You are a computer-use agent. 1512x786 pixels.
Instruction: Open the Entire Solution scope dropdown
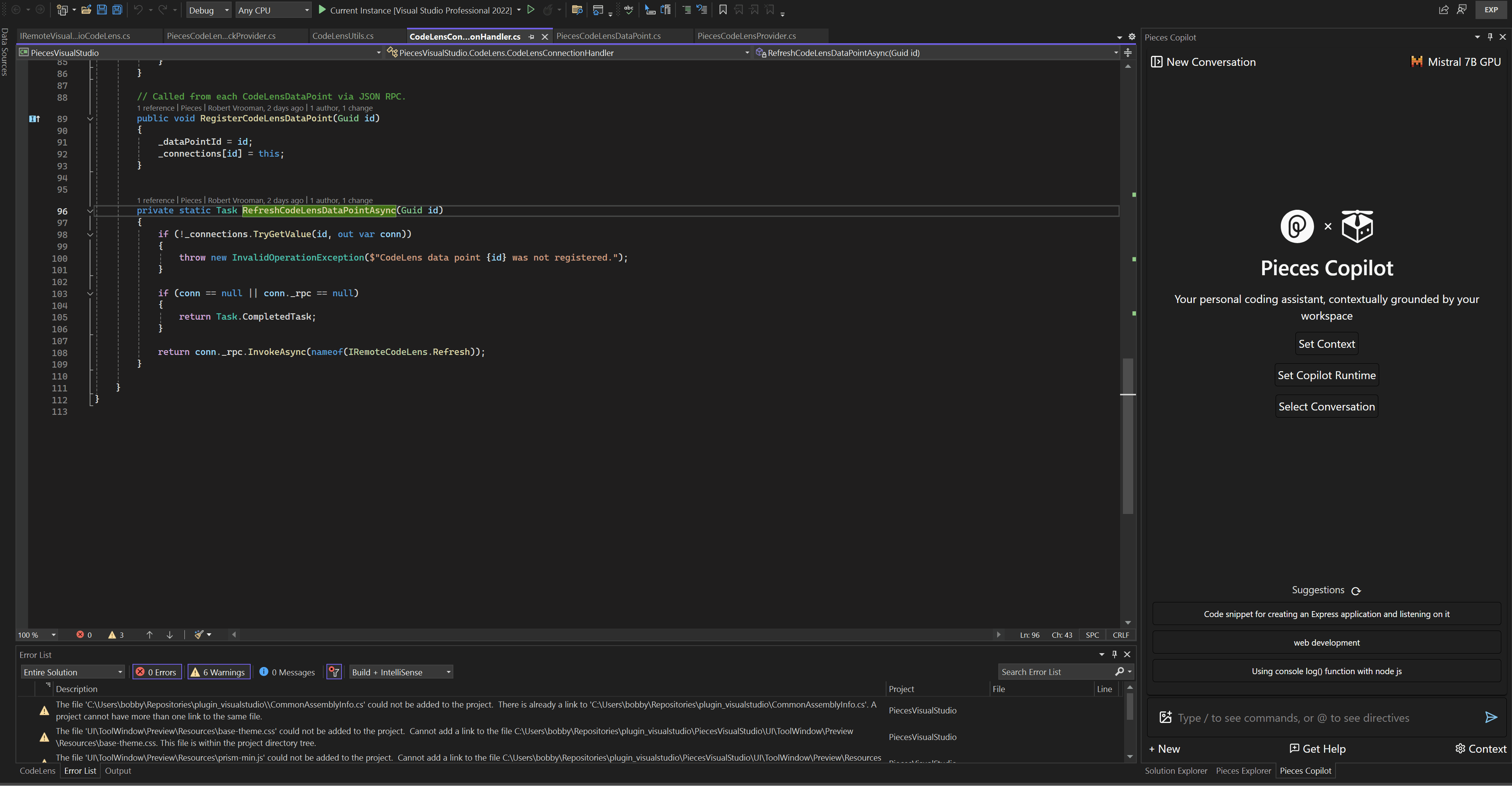pyautogui.click(x=73, y=672)
